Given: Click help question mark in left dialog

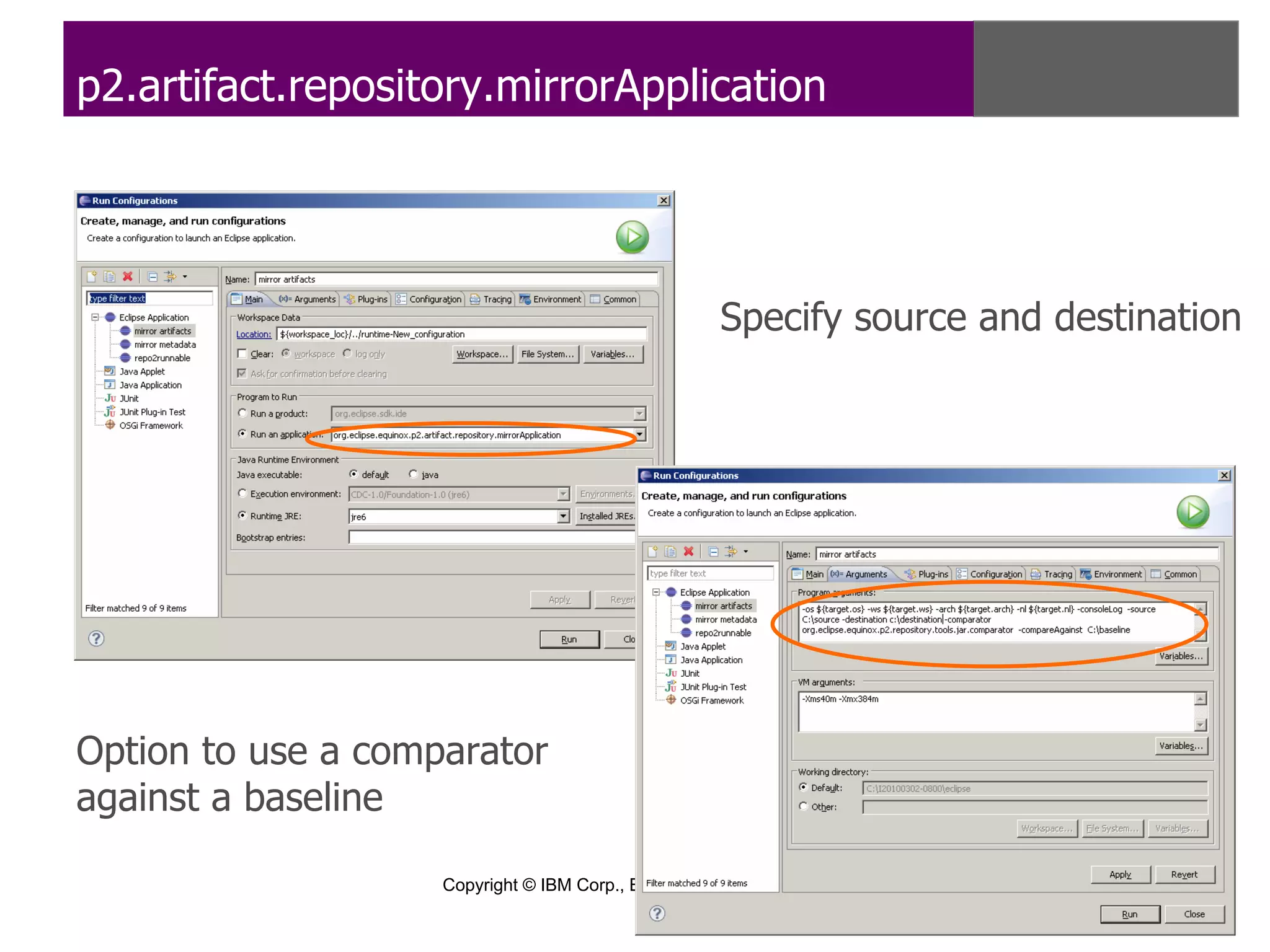Looking at the screenshot, I should pyautogui.click(x=96, y=639).
